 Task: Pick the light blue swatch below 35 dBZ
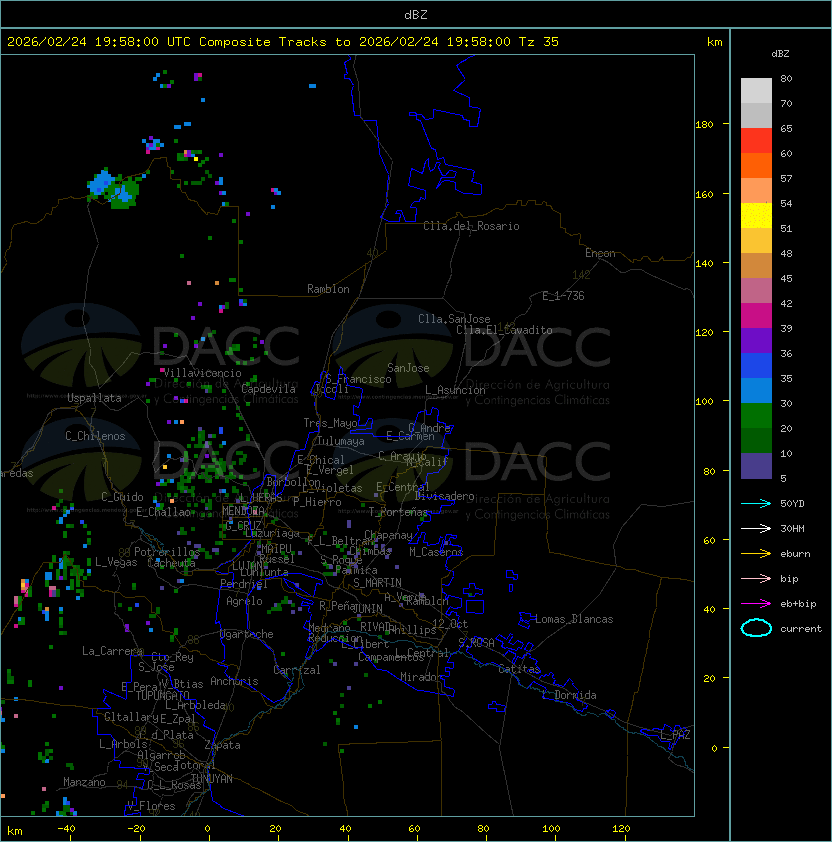[x=756, y=390]
